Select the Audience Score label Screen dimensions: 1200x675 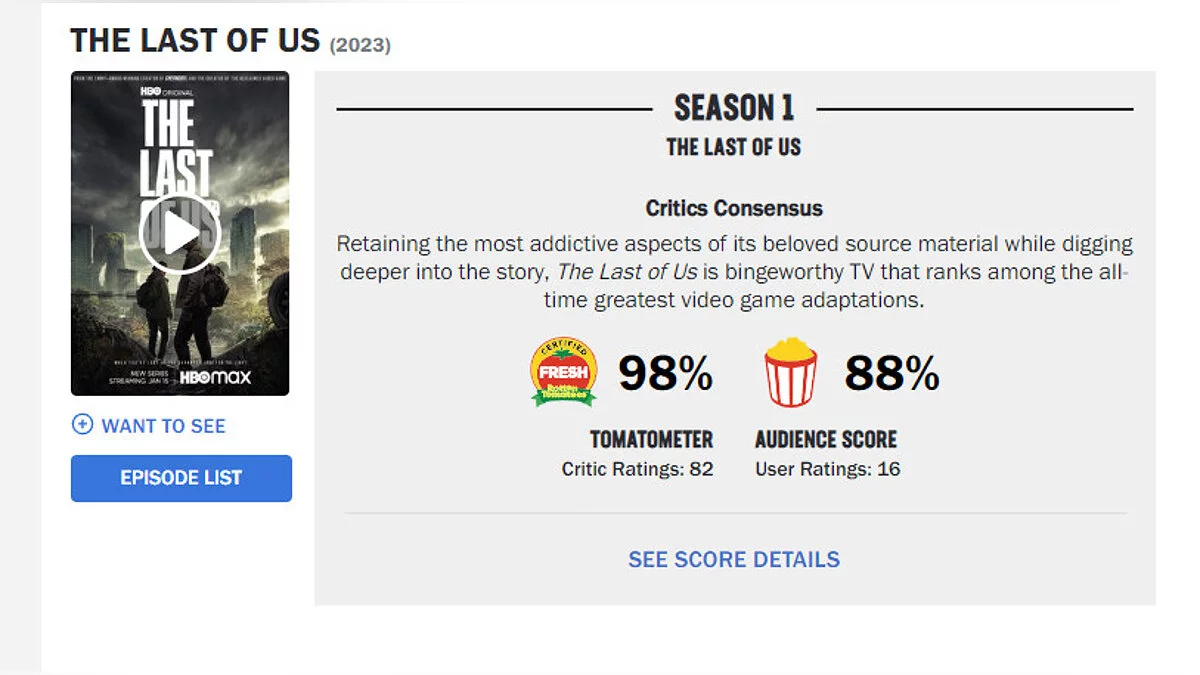[826, 439]
